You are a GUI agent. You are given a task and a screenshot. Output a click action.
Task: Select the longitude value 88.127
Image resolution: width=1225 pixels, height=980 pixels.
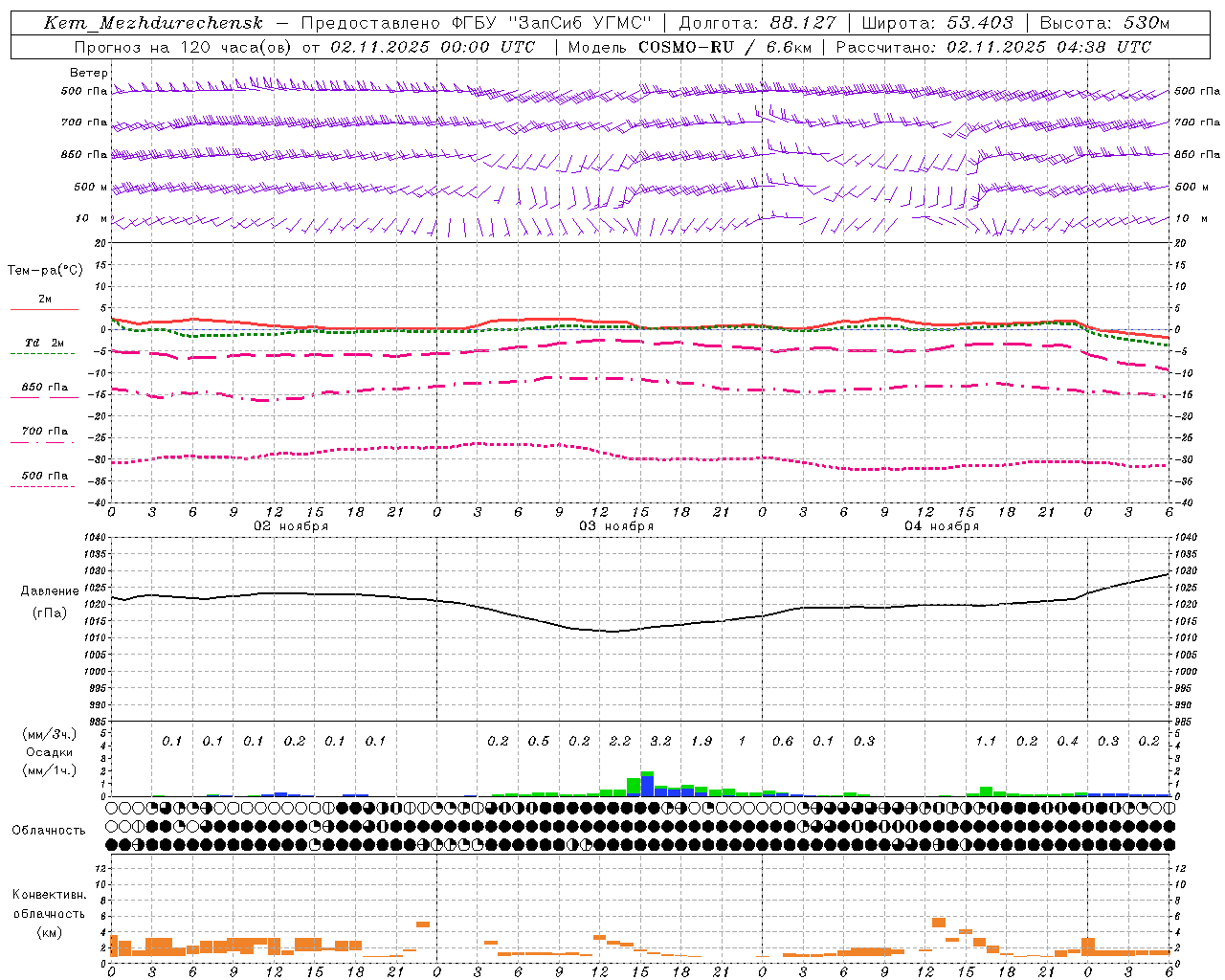click(803, 23)
